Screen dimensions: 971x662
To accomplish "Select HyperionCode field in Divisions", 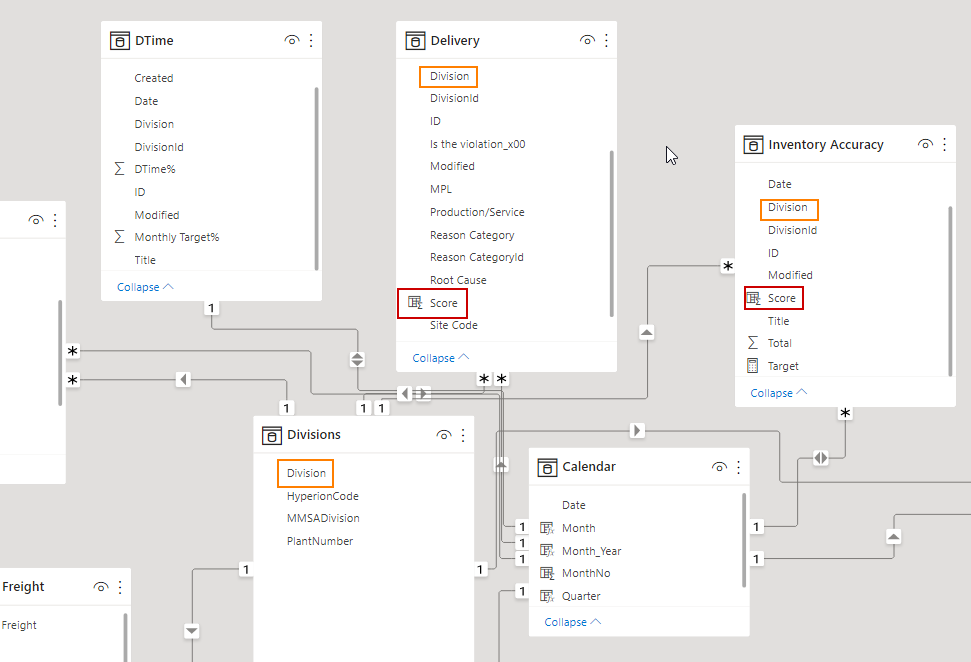I will [x=323, y=496].
